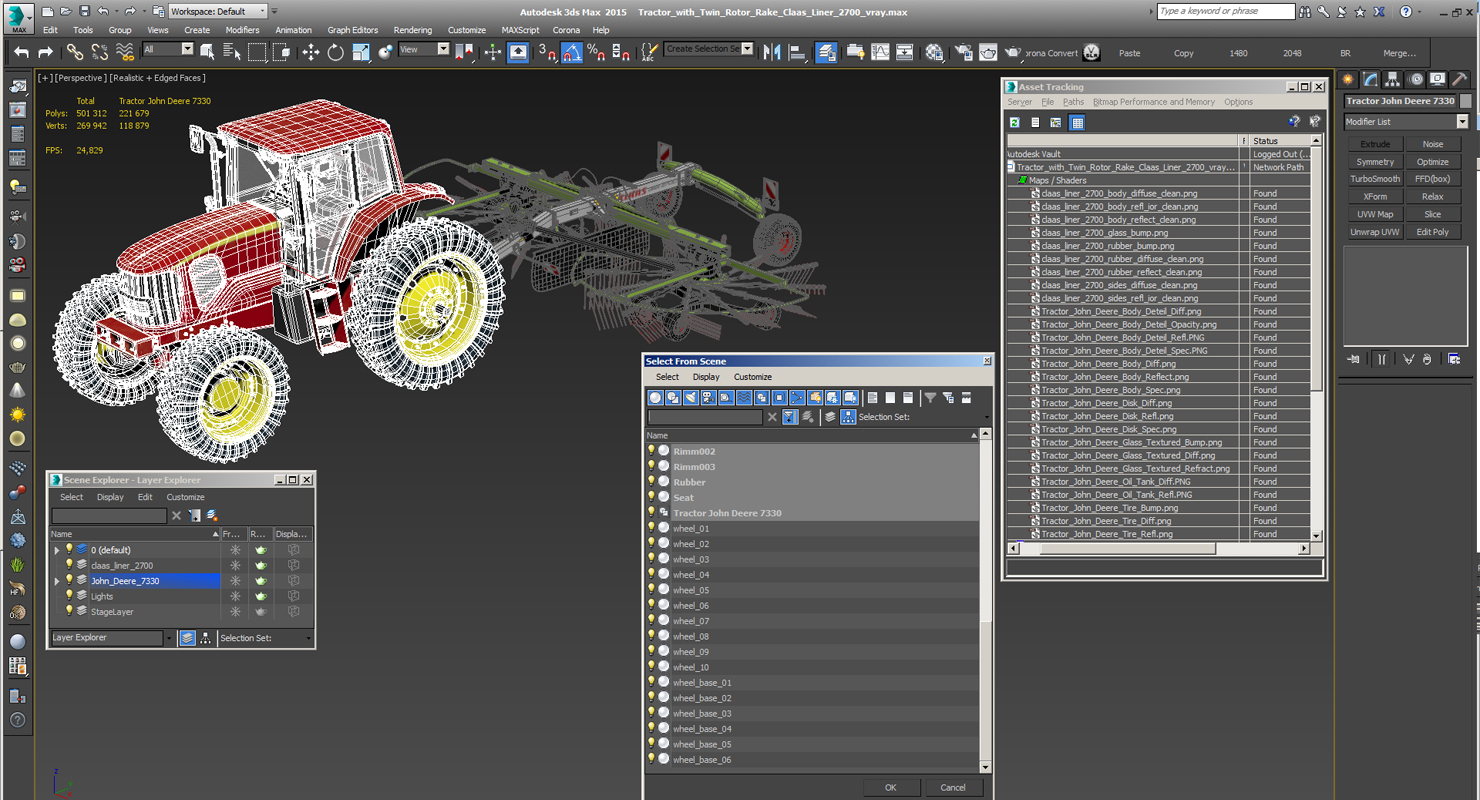Activate the Select and Move tool

coord(310,52)
